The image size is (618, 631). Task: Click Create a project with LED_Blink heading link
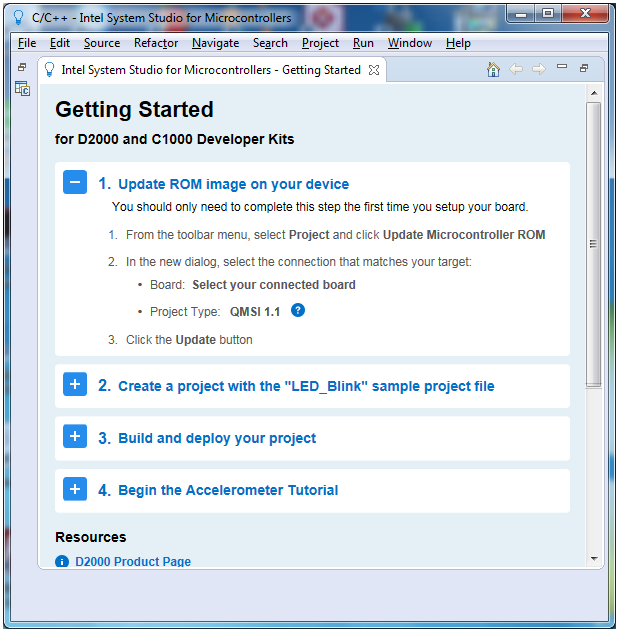pos(306,386)
